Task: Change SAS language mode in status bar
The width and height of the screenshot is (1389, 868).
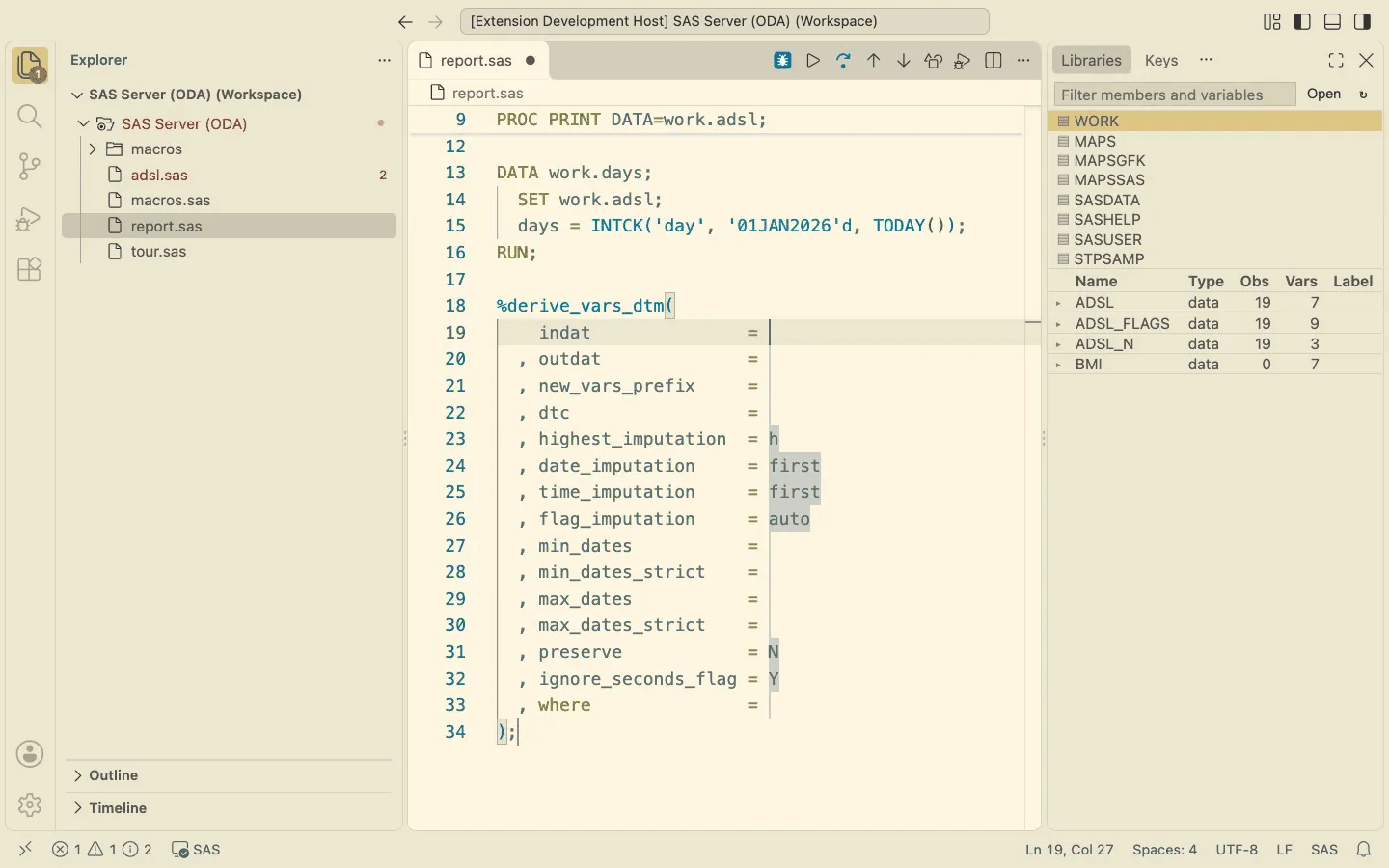Action: point(1324,850)
